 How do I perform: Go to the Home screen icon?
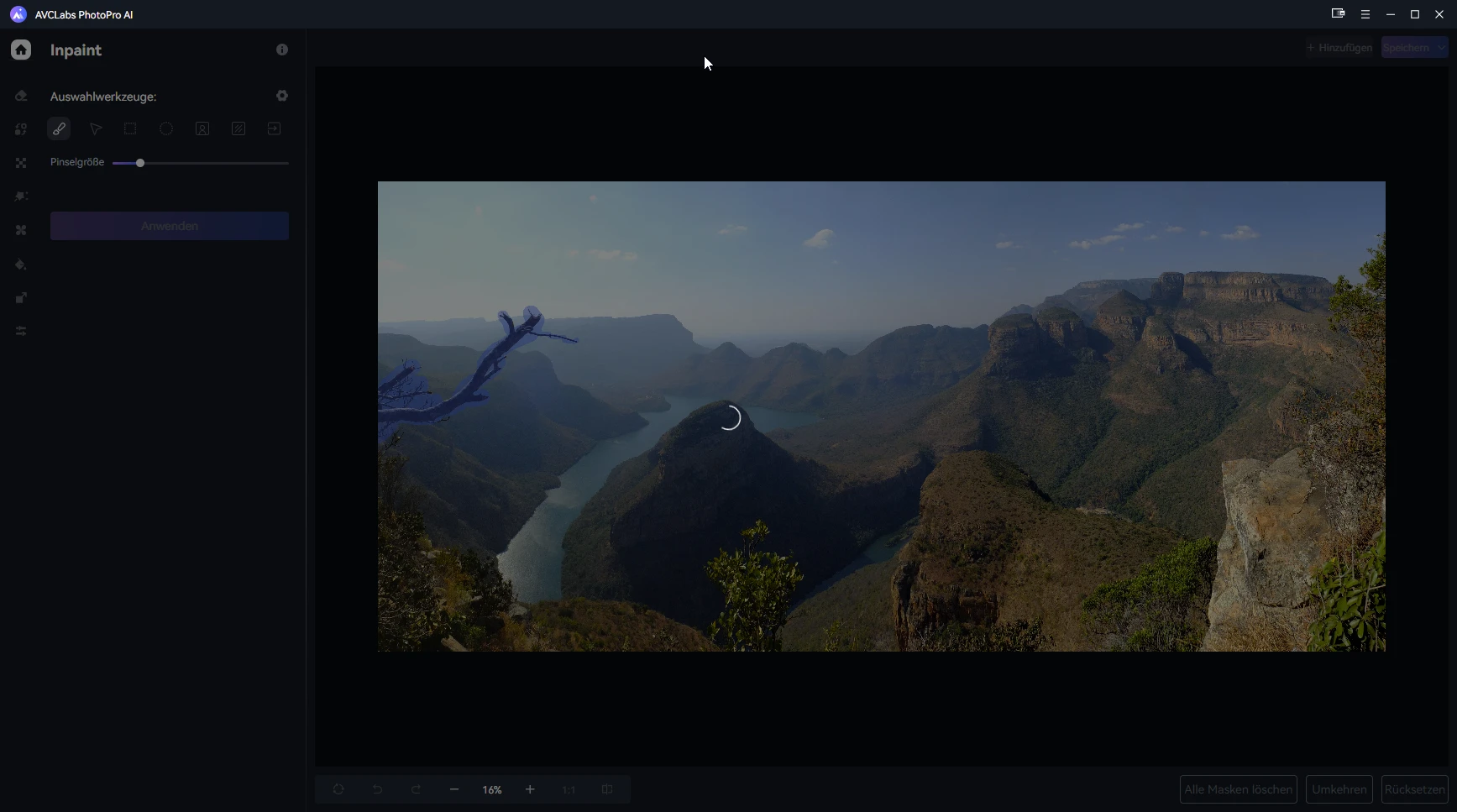pyautogui.click(x=21, y=50)
